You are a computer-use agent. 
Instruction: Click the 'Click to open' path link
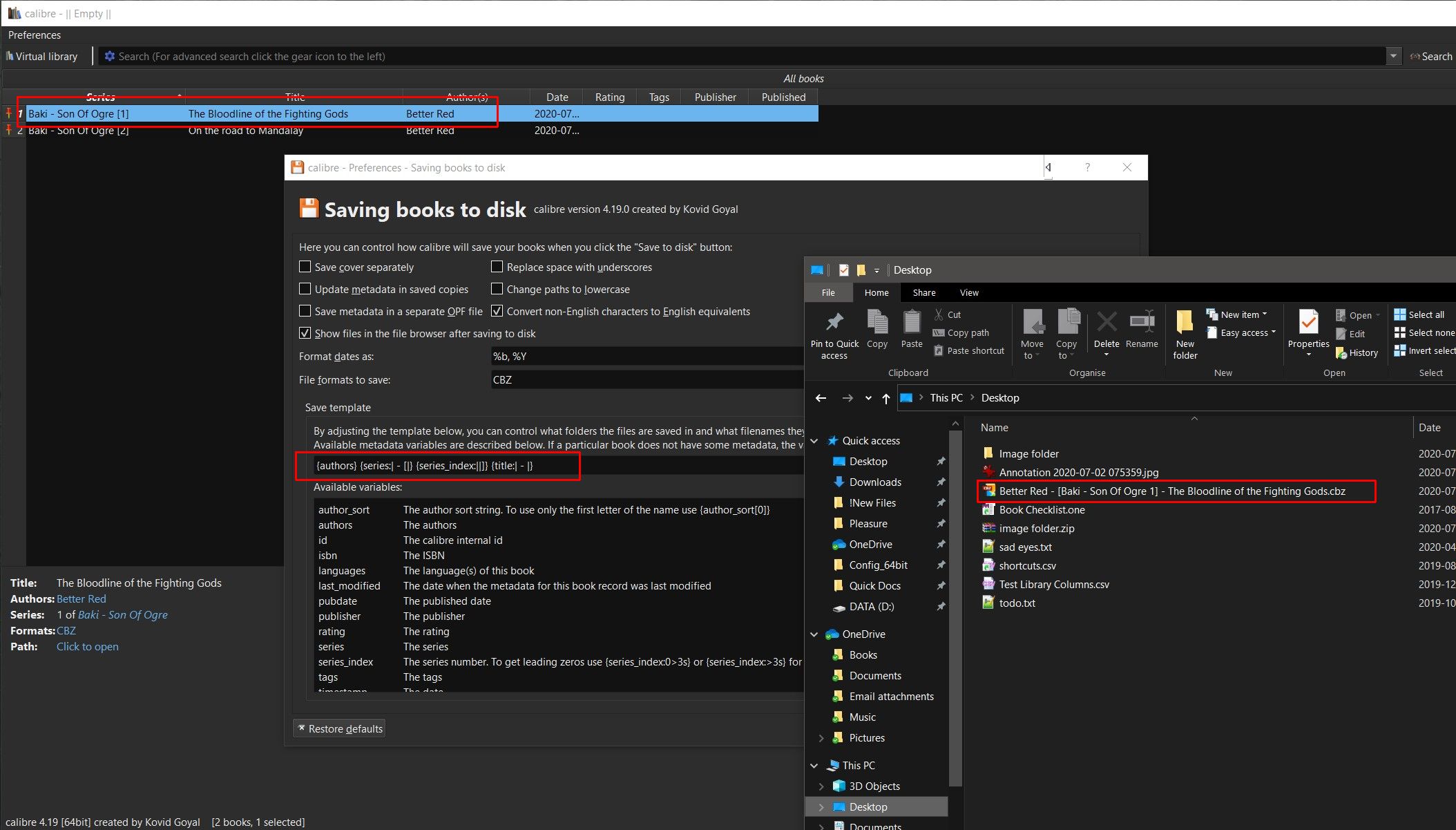point(88,647)
